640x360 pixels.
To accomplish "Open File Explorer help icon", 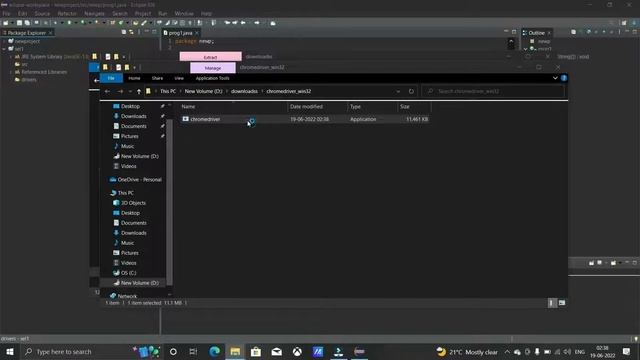I will tap(564, 78).
